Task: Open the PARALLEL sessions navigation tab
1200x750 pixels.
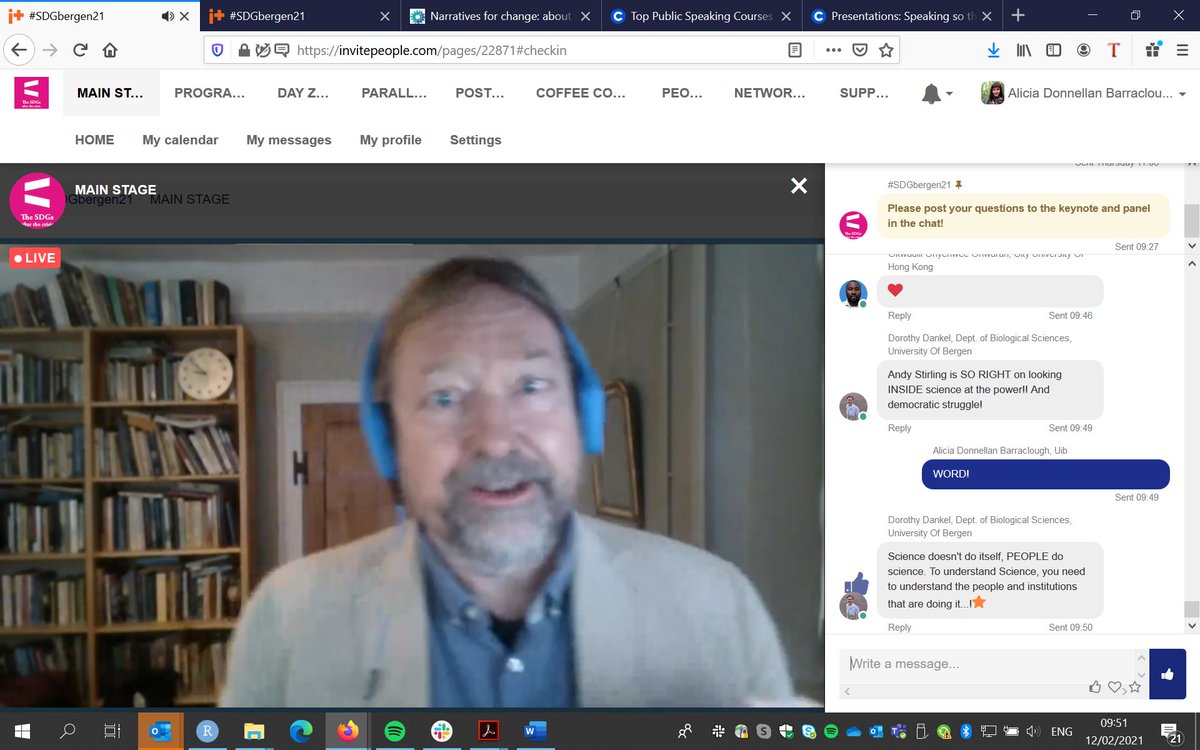Action: pos(392,93)
